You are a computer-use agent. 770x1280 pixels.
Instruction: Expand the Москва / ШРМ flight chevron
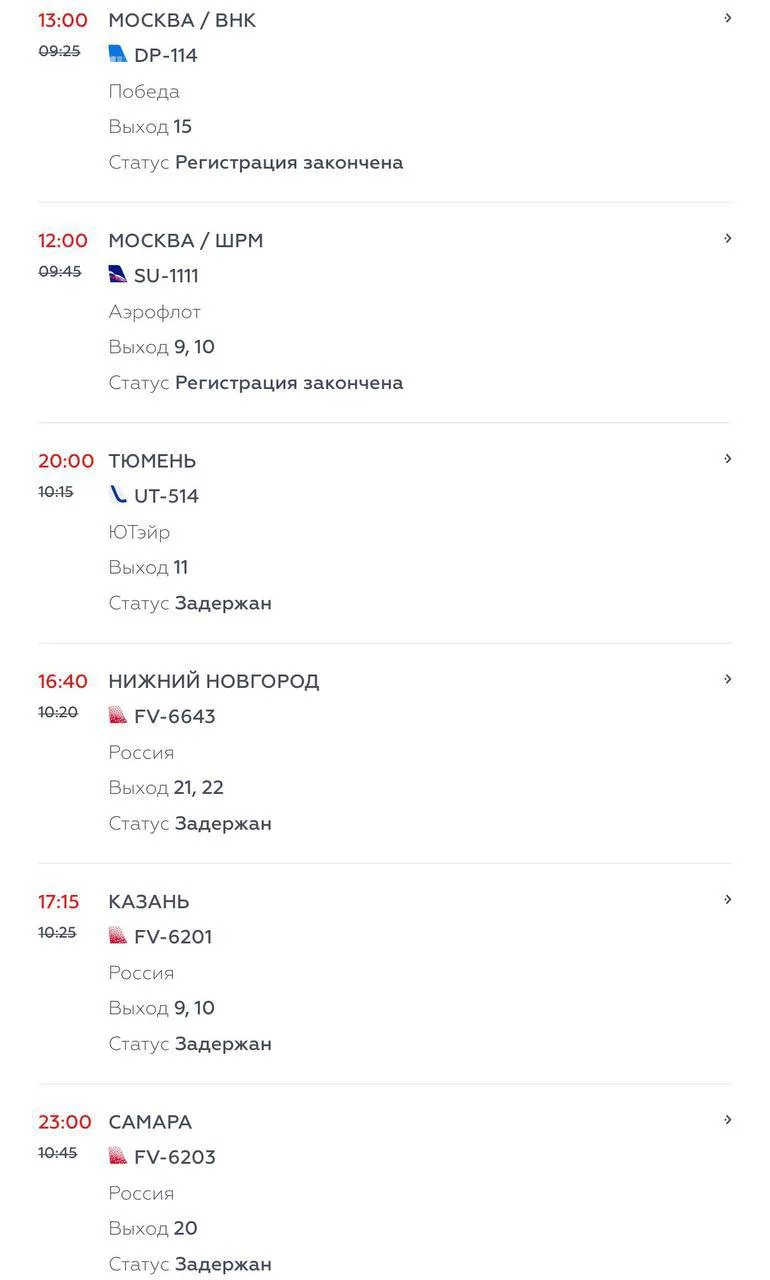click(728, 238)
